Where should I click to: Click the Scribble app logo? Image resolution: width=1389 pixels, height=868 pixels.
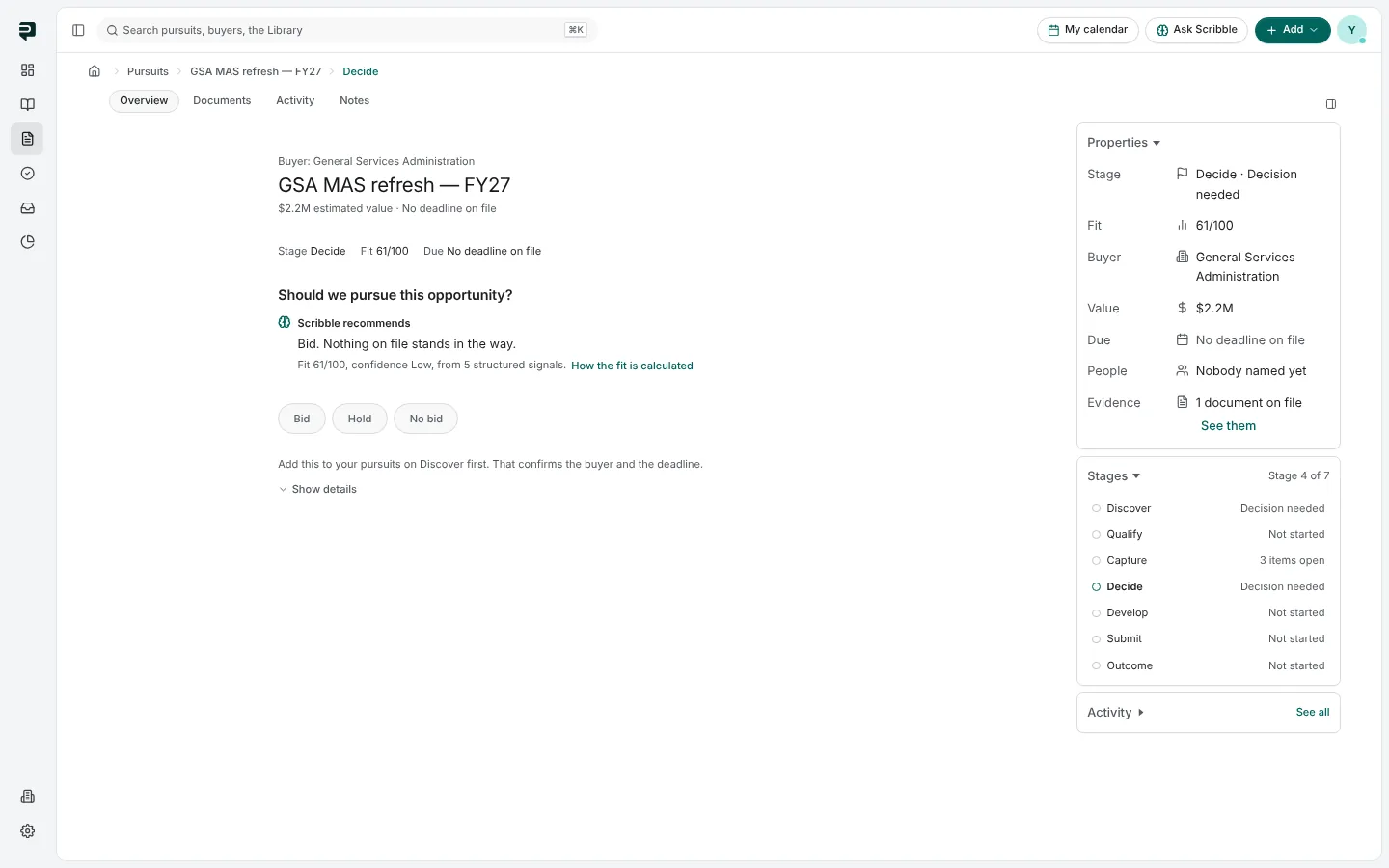click(27, 31)
